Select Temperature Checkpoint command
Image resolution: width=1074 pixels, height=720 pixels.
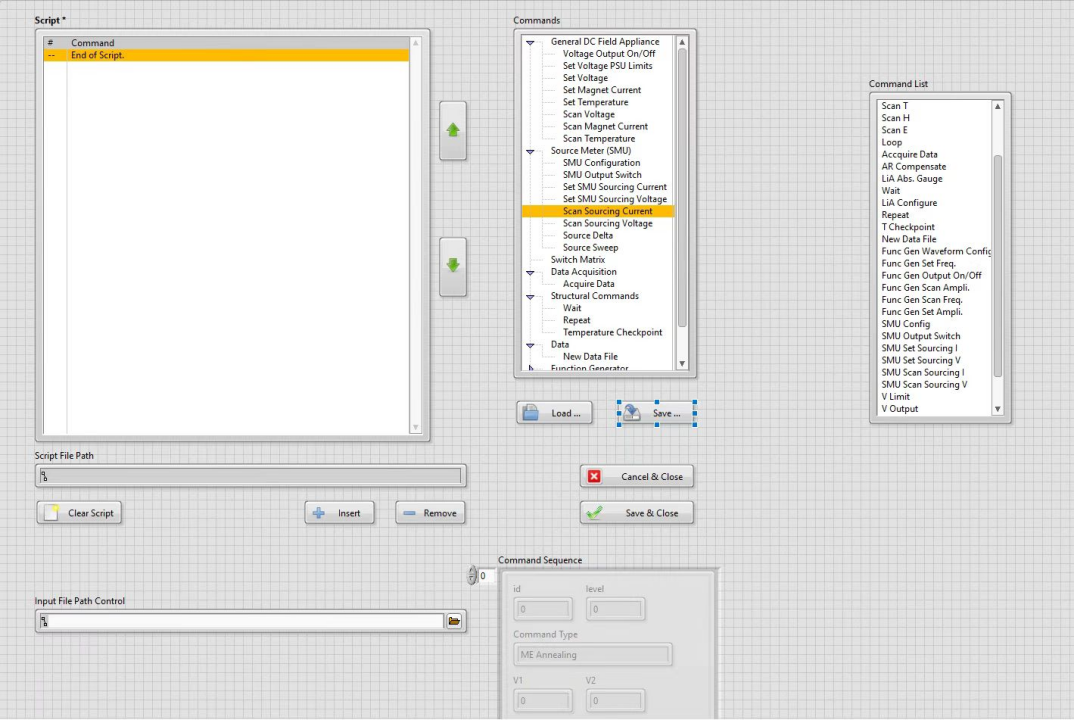point(612,332)
